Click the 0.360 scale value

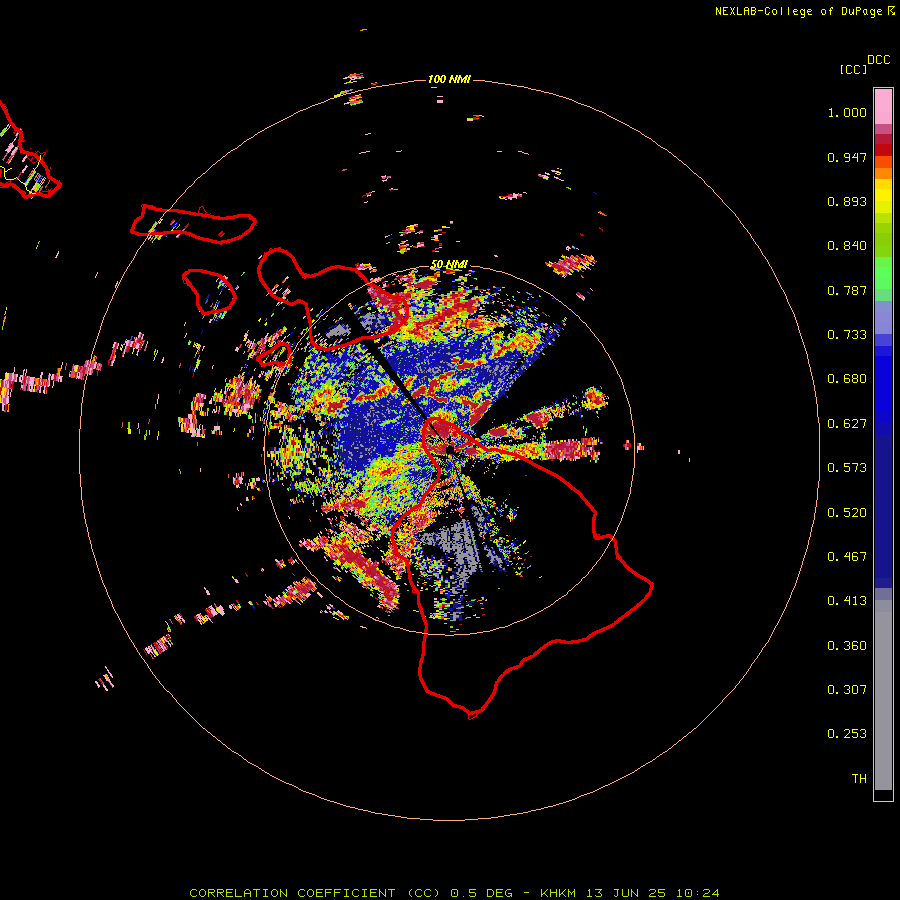[847, 646]
